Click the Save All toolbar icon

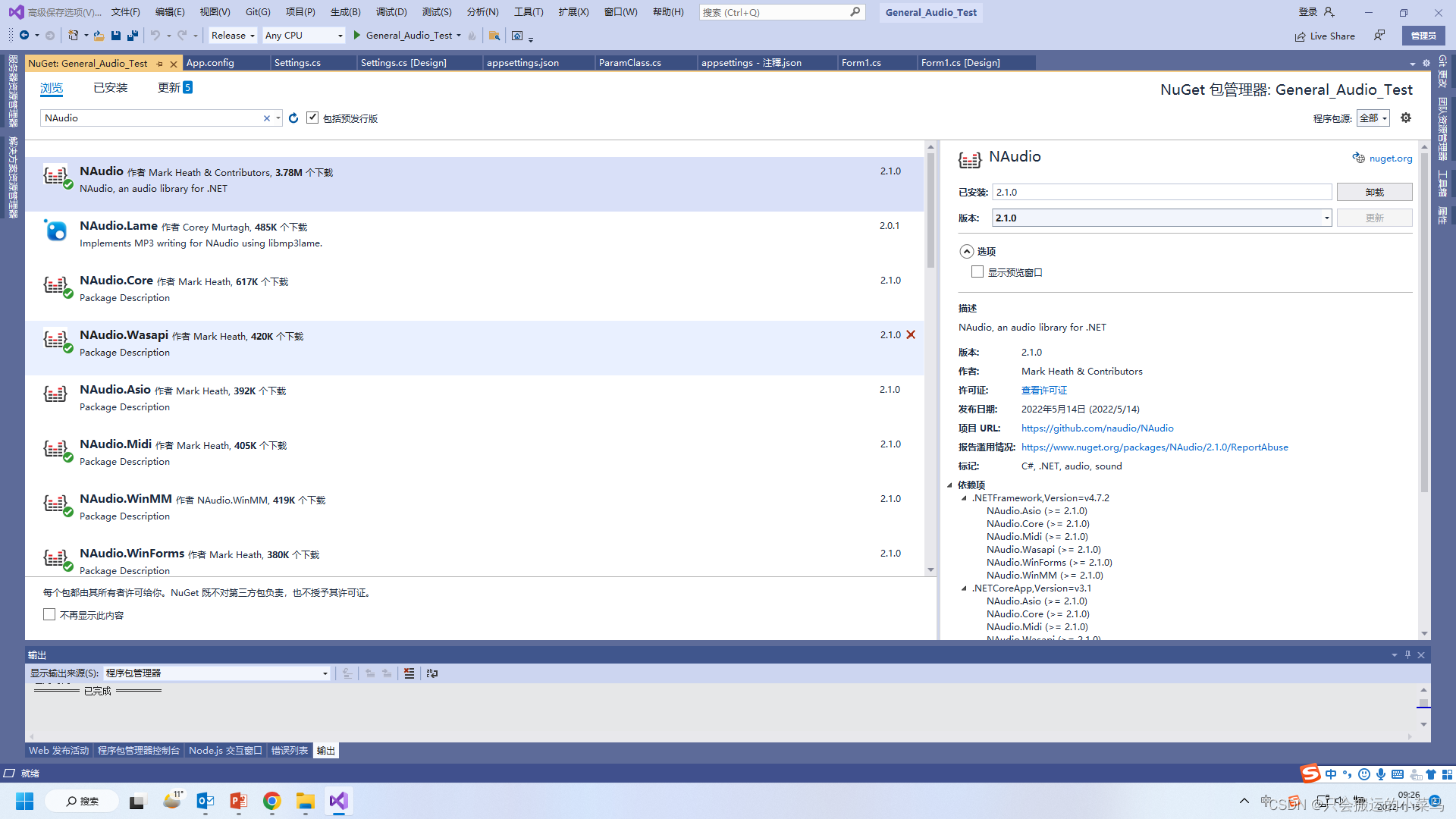point(132,35)
